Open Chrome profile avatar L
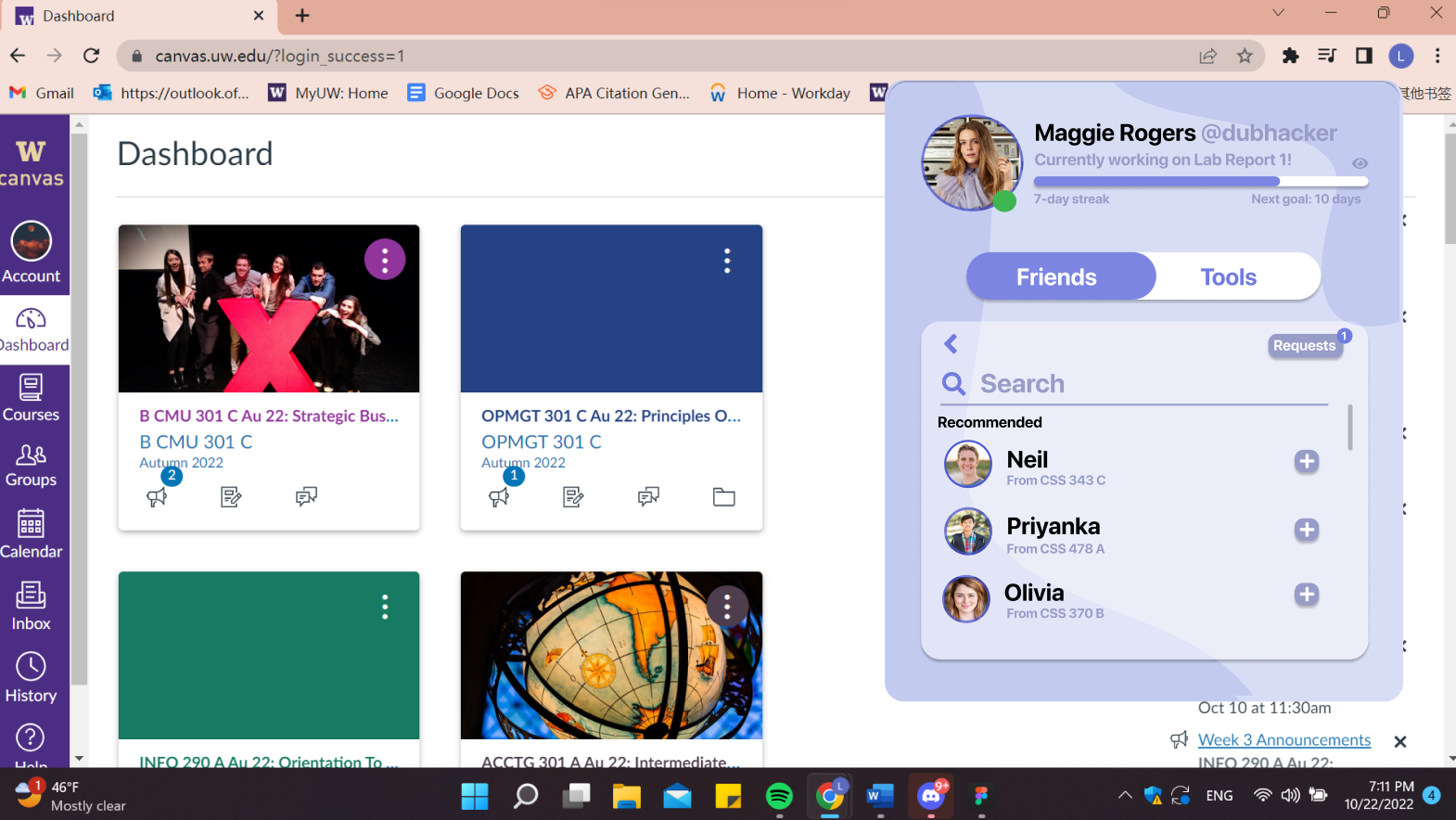The width and height of the screenshot is (1456, 820). coord(1400,56)
